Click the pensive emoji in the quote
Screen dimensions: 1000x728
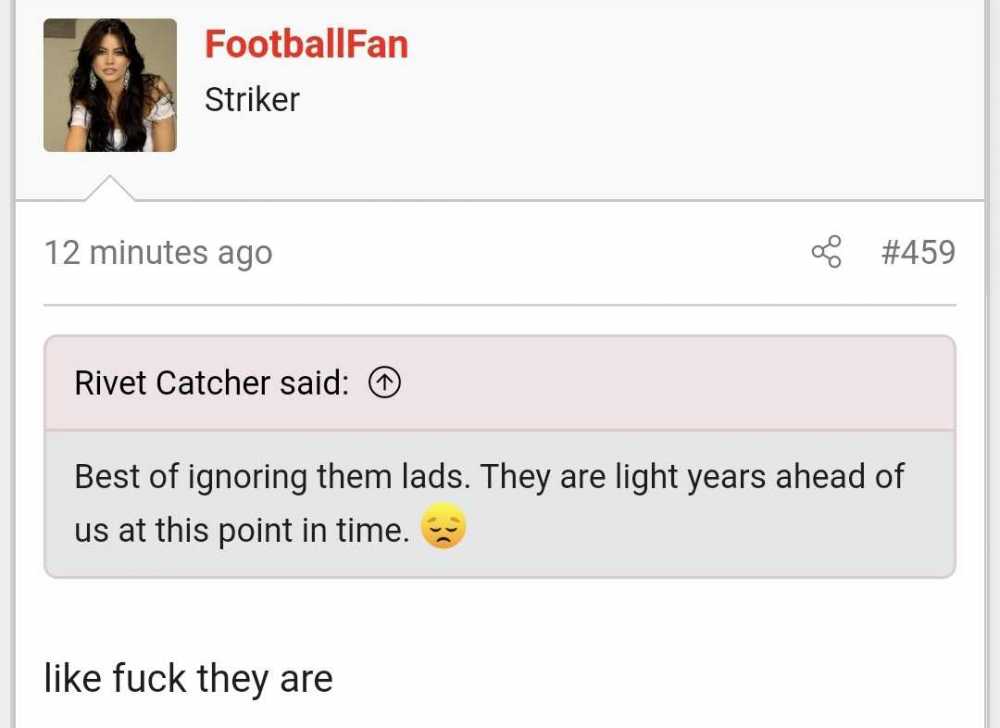coord(444,526)
